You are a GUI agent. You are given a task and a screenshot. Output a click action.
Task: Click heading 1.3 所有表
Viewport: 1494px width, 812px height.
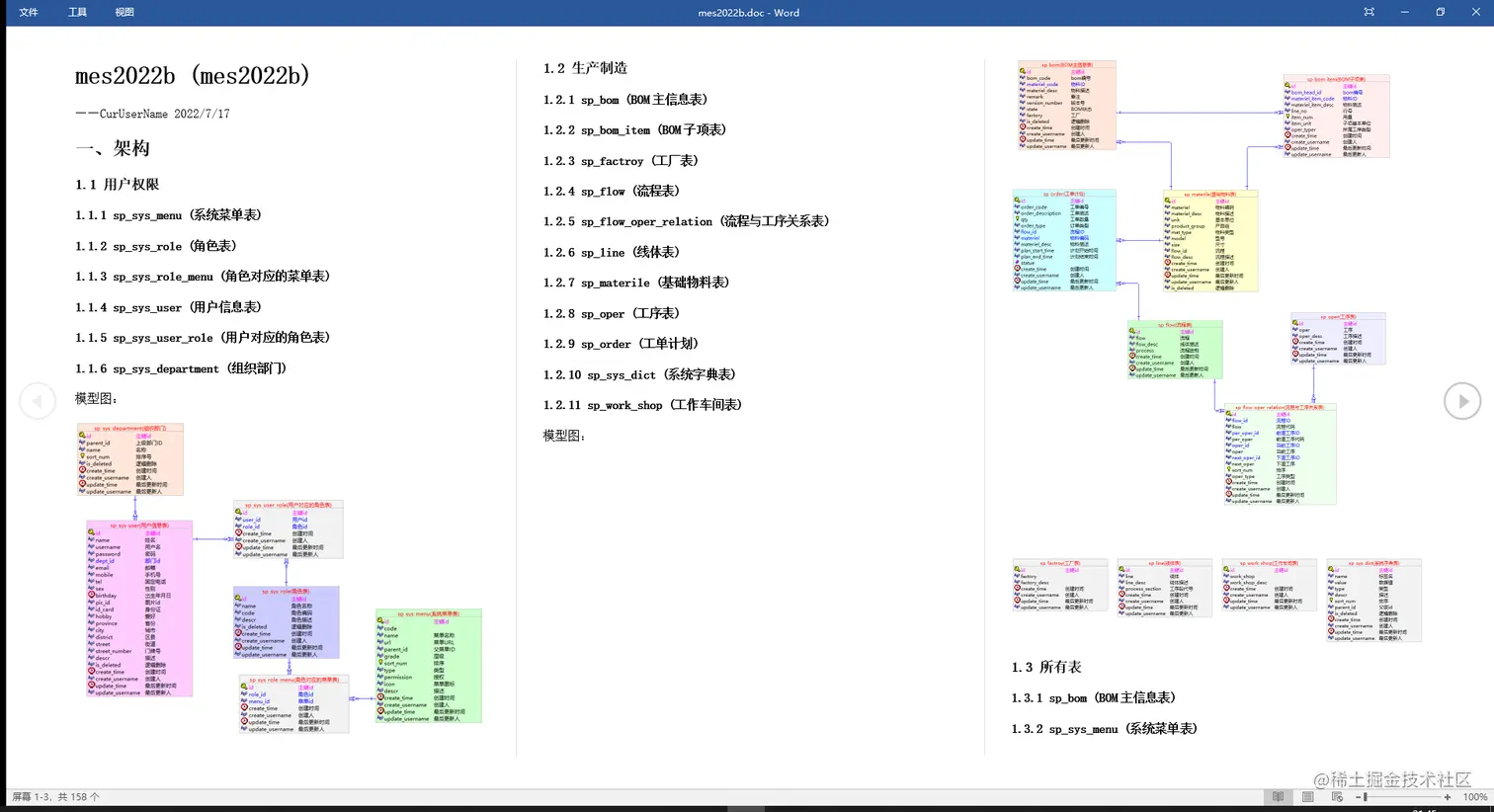click(x=1046, y=668)
